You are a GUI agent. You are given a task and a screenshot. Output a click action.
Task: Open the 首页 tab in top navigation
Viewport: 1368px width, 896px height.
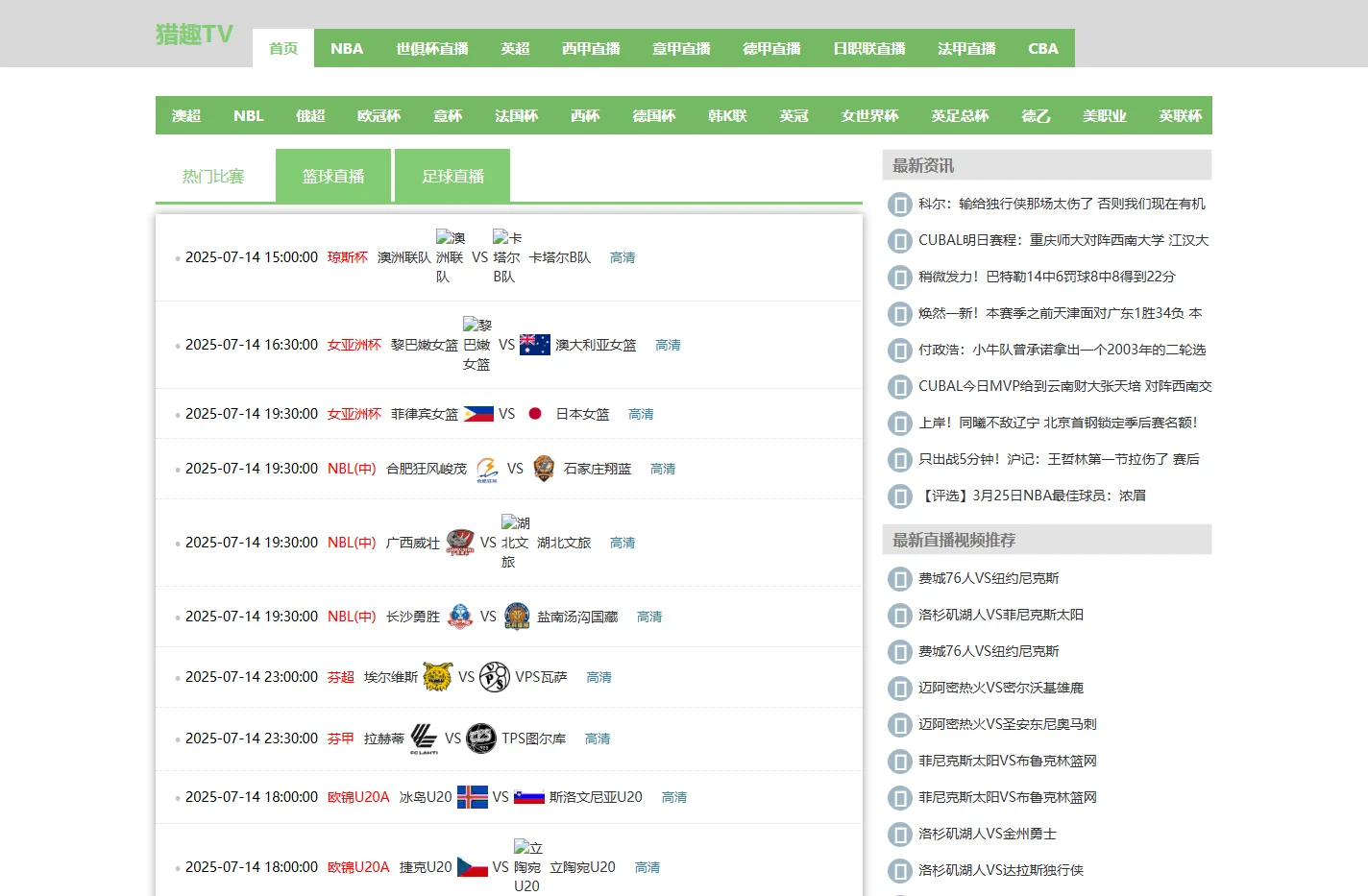(283, 48)
